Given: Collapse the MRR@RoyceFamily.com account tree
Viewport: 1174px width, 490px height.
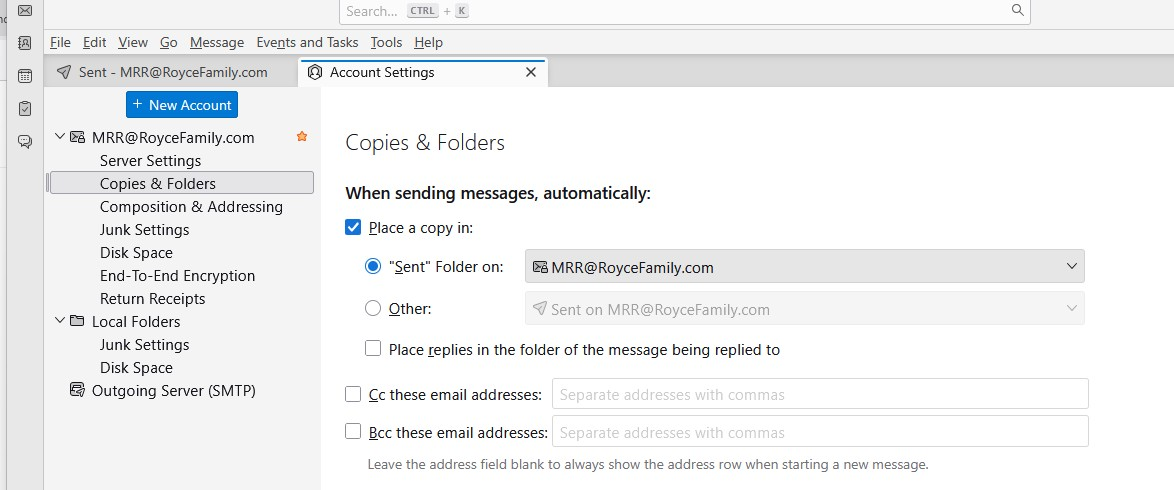Looking at the screenshot, I should tap(60, 138).
